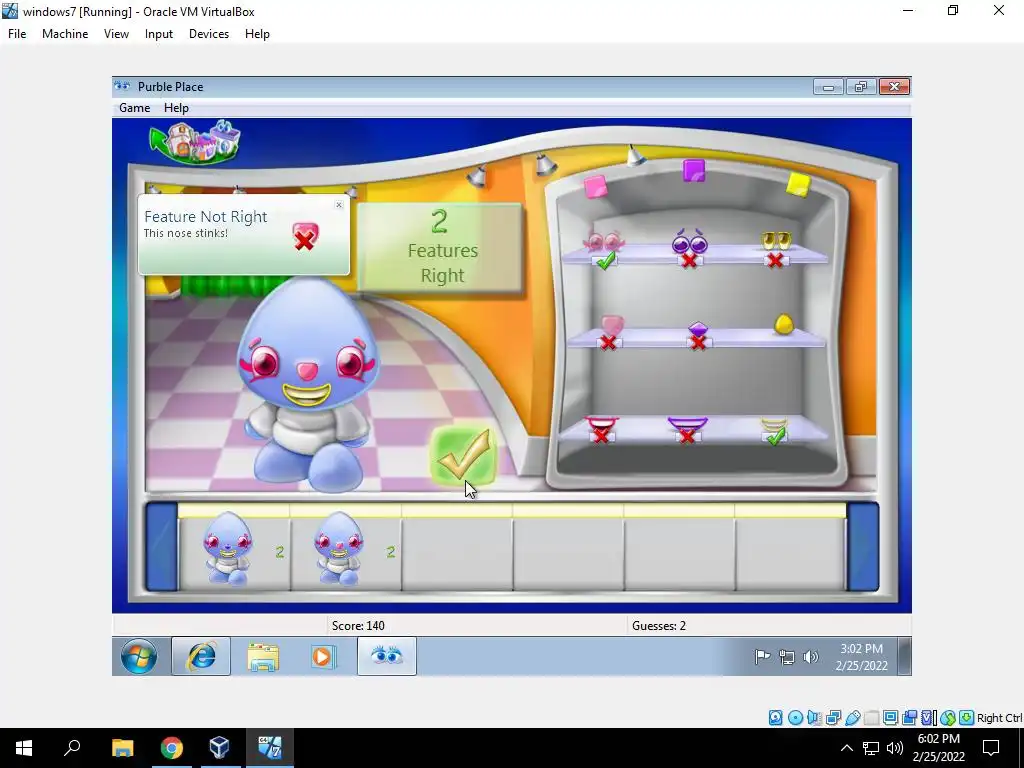The height and width of the screenshot is (768, 1024).
Task: Select the purple eyes on top shelf
Action: (x=690, y=241)
